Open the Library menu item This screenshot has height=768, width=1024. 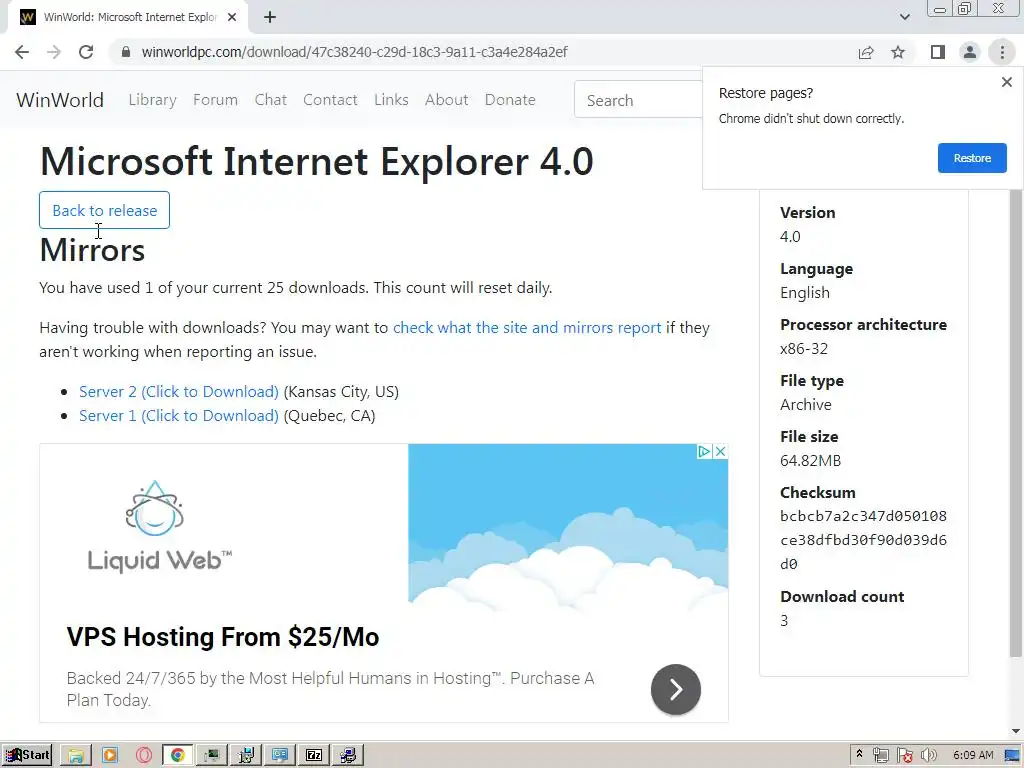[x=152, y=100]
